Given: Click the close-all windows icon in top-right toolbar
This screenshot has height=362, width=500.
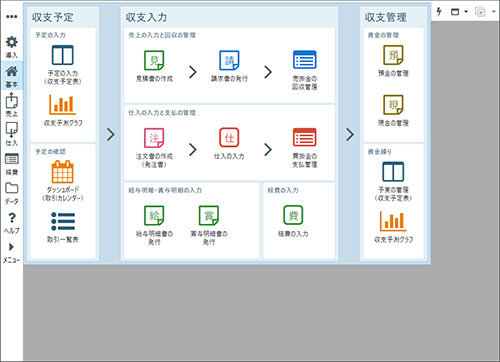Looking at the screenshot, I should click(480, 12).
